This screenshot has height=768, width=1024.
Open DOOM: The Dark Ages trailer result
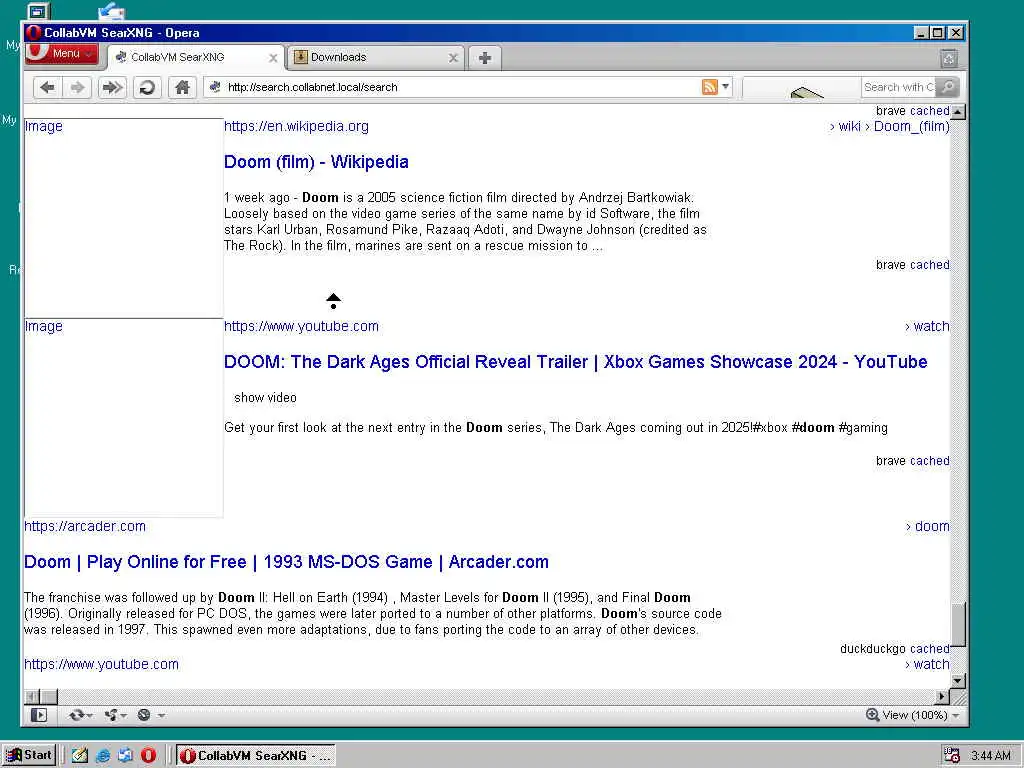click(575, 362)
